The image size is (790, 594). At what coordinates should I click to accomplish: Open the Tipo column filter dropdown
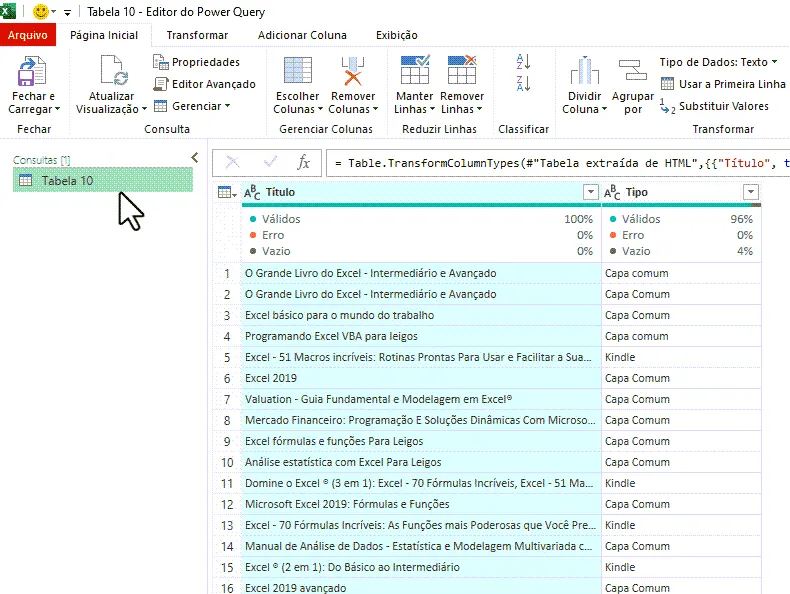[751, 192]
